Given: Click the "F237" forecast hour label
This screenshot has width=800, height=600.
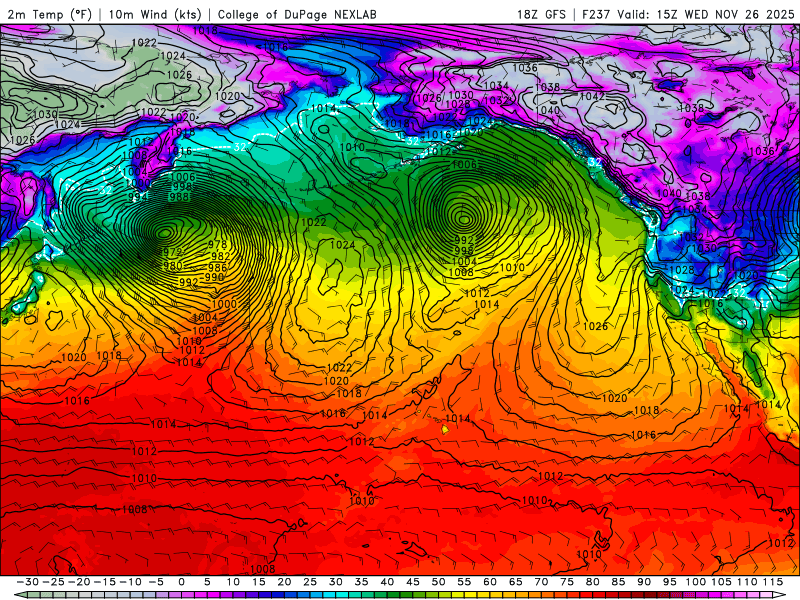Looking at the screenshot, I should (595, 14).
